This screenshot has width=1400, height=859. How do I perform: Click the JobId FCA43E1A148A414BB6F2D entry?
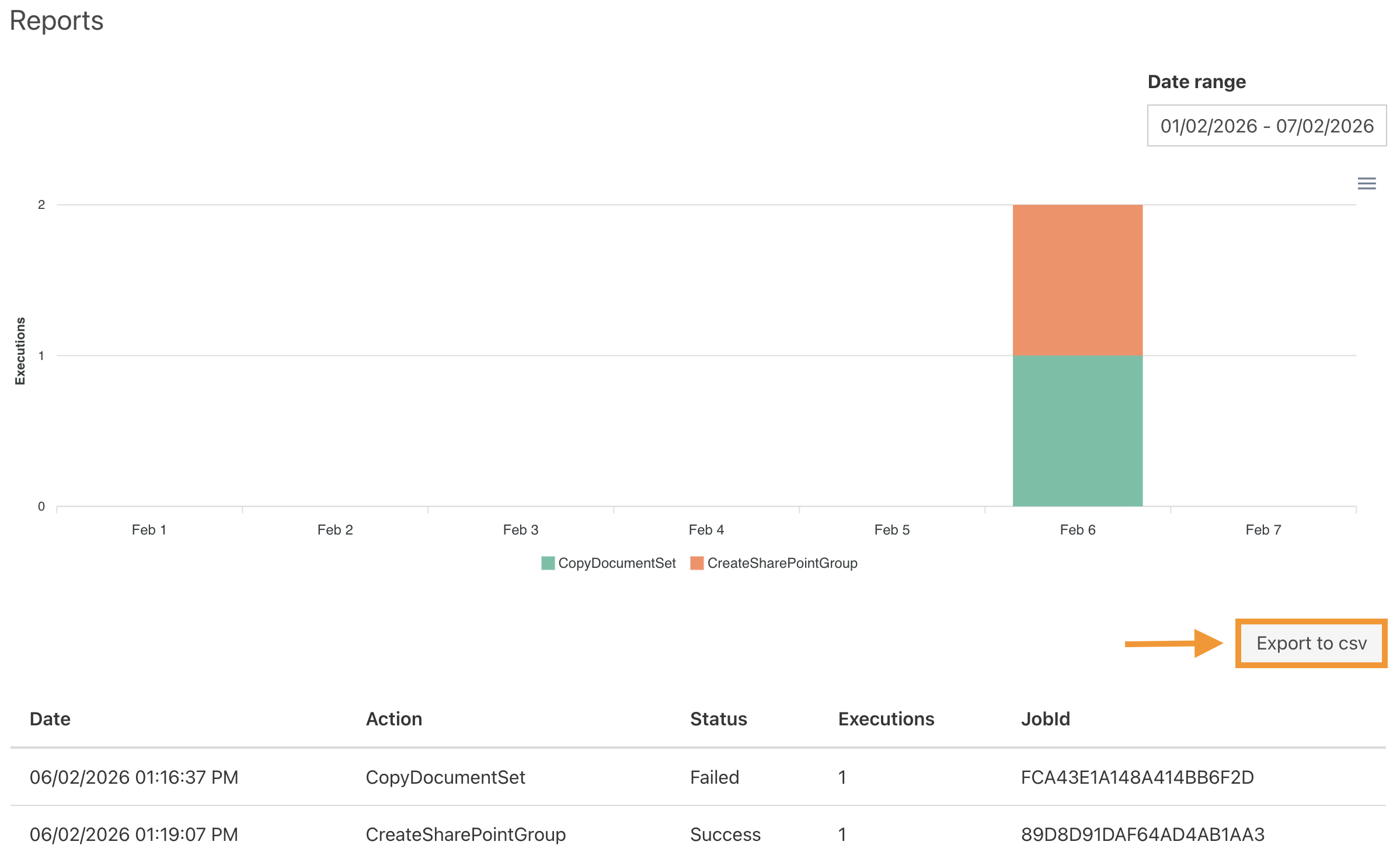click(1137, 777)
